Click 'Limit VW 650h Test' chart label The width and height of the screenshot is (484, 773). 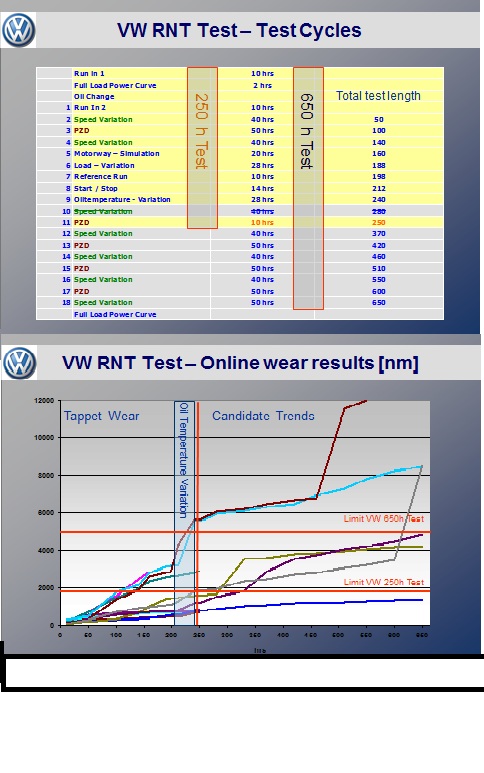(x=383, y=519)
